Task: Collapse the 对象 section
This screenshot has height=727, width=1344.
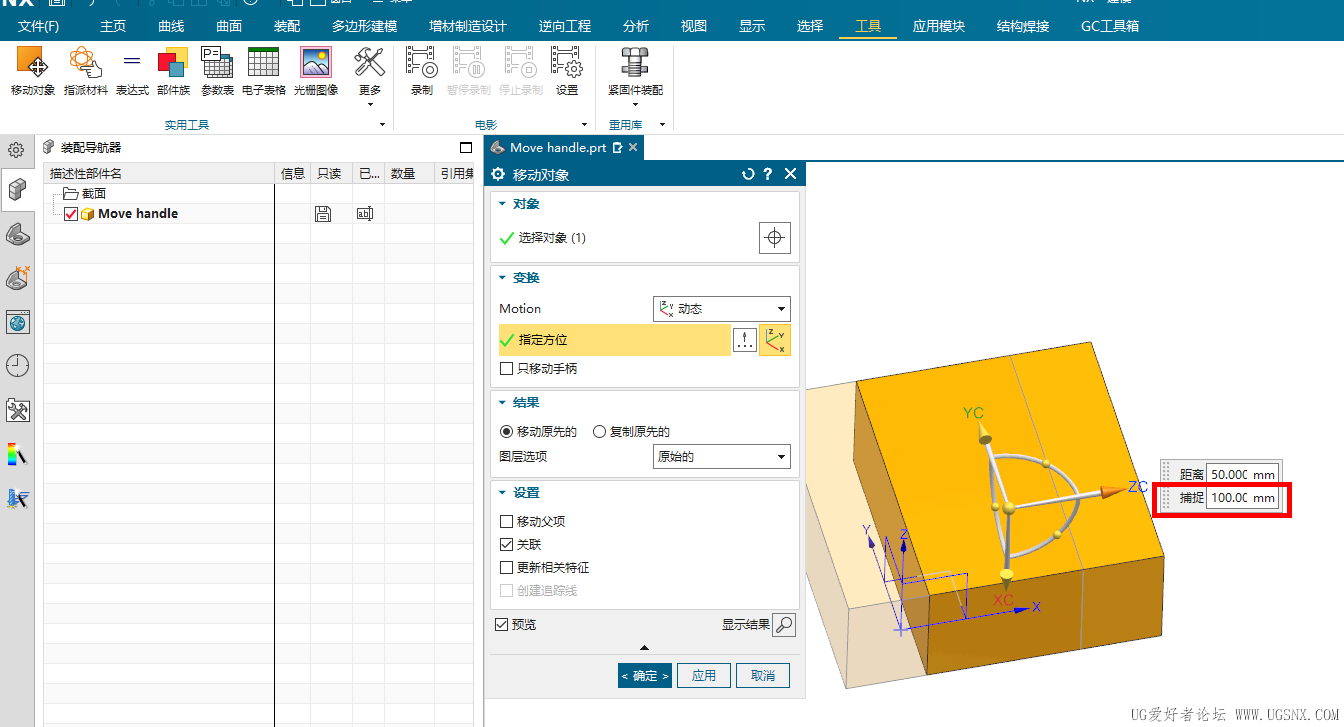Action: click(x=503, y=204)
